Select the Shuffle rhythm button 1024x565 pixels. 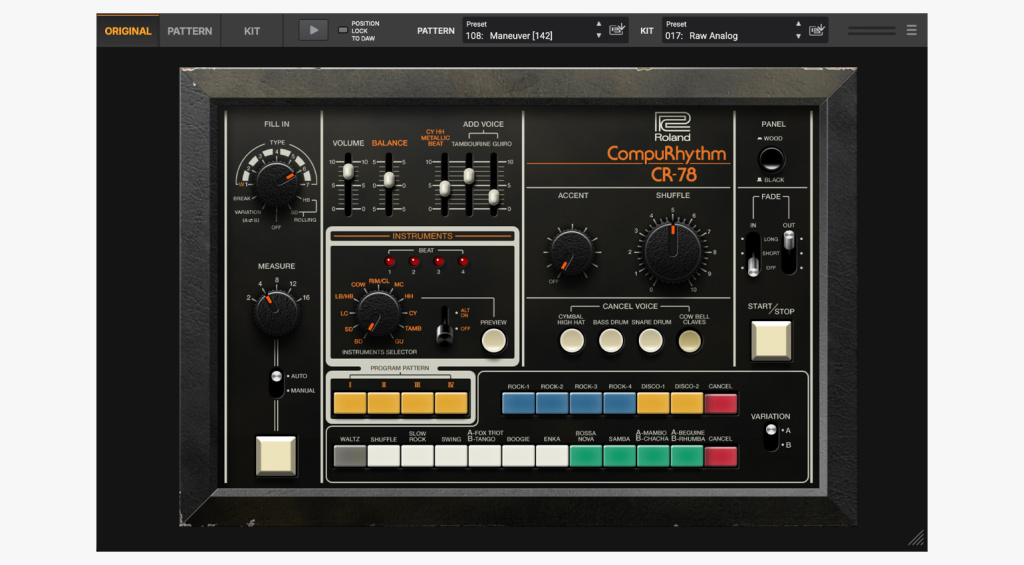click(384, 455)
